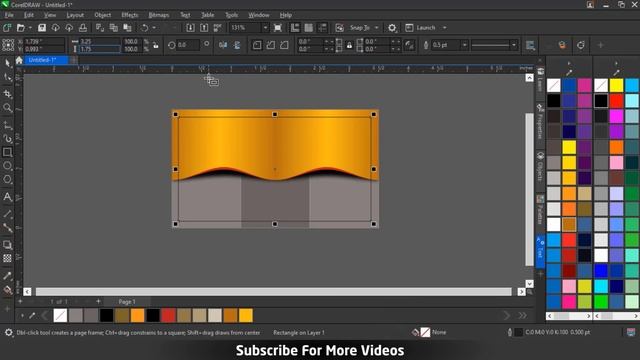
Task: Select the Interactive Fill tool
Action: pos(7,290)
